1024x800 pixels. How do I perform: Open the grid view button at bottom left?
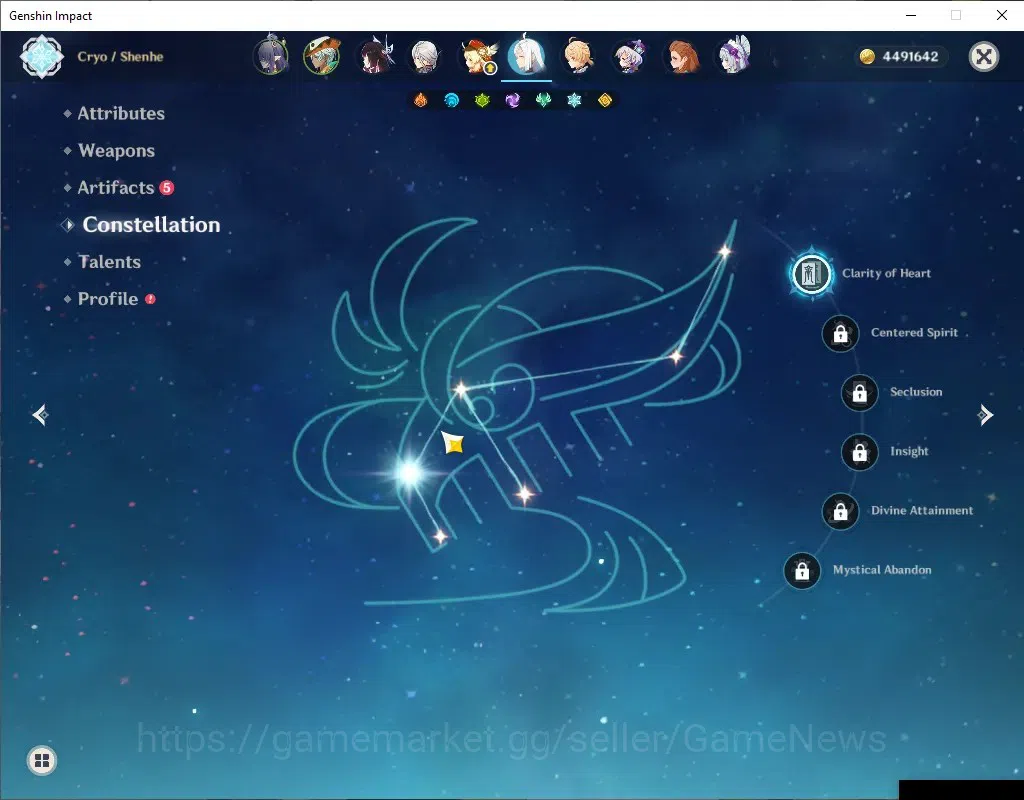[x=42, y=760]
